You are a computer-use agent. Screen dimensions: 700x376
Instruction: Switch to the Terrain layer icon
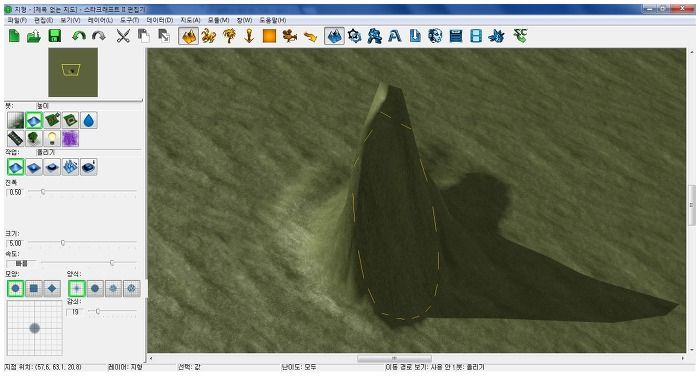(x=189, y=36)
